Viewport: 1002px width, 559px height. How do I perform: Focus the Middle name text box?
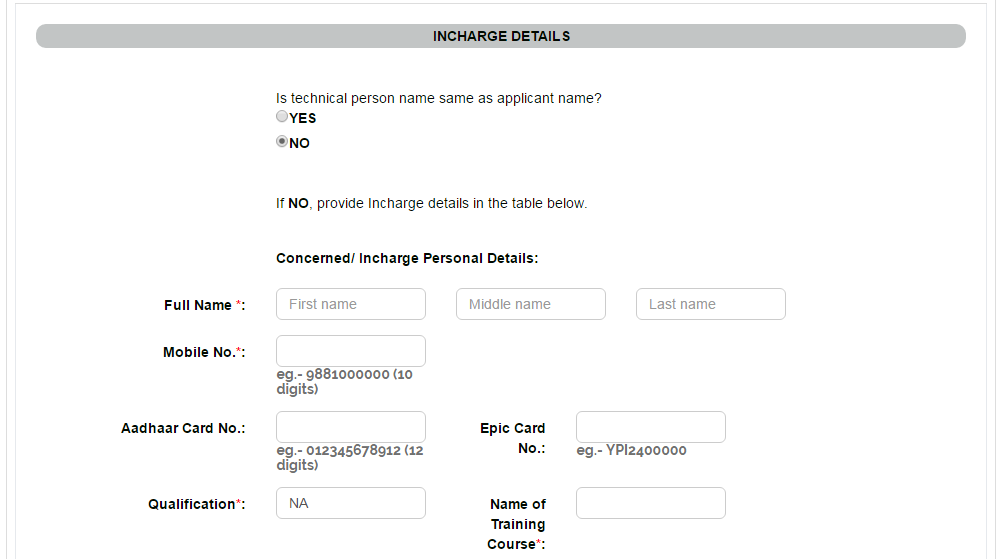click(530, 304)
